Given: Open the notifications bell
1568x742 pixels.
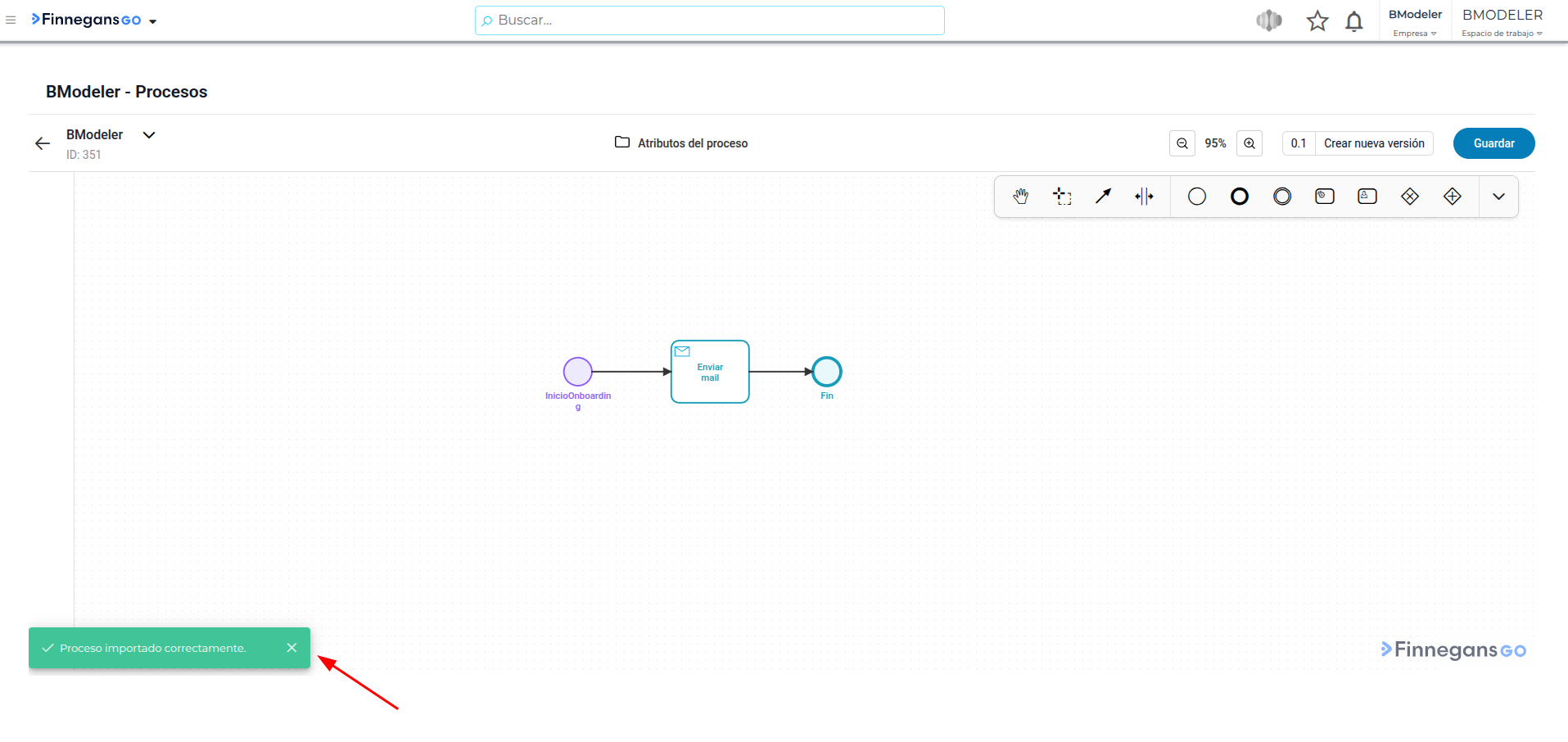Looking at the screenshot, I should (x=1354, y=21).
